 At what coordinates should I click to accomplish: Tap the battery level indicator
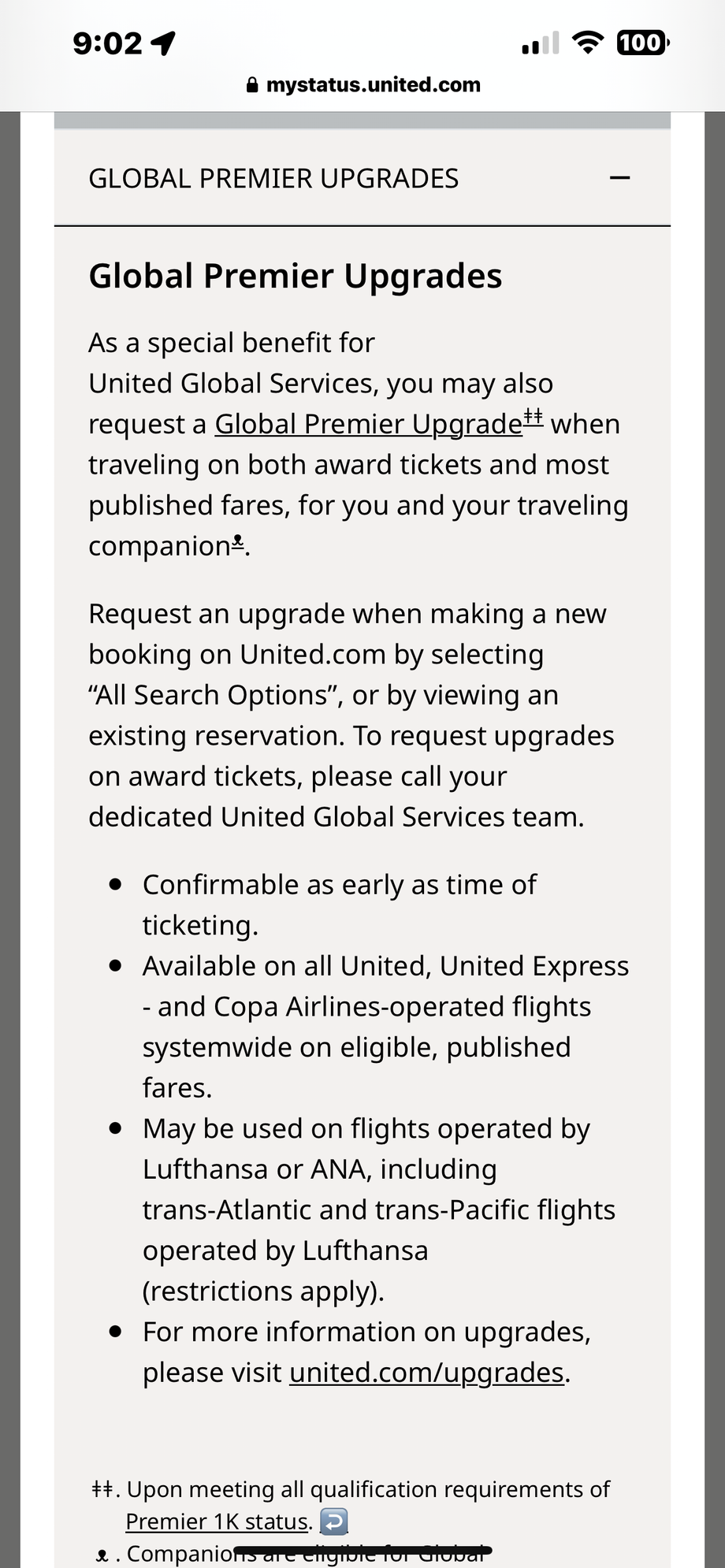(642, 43)
